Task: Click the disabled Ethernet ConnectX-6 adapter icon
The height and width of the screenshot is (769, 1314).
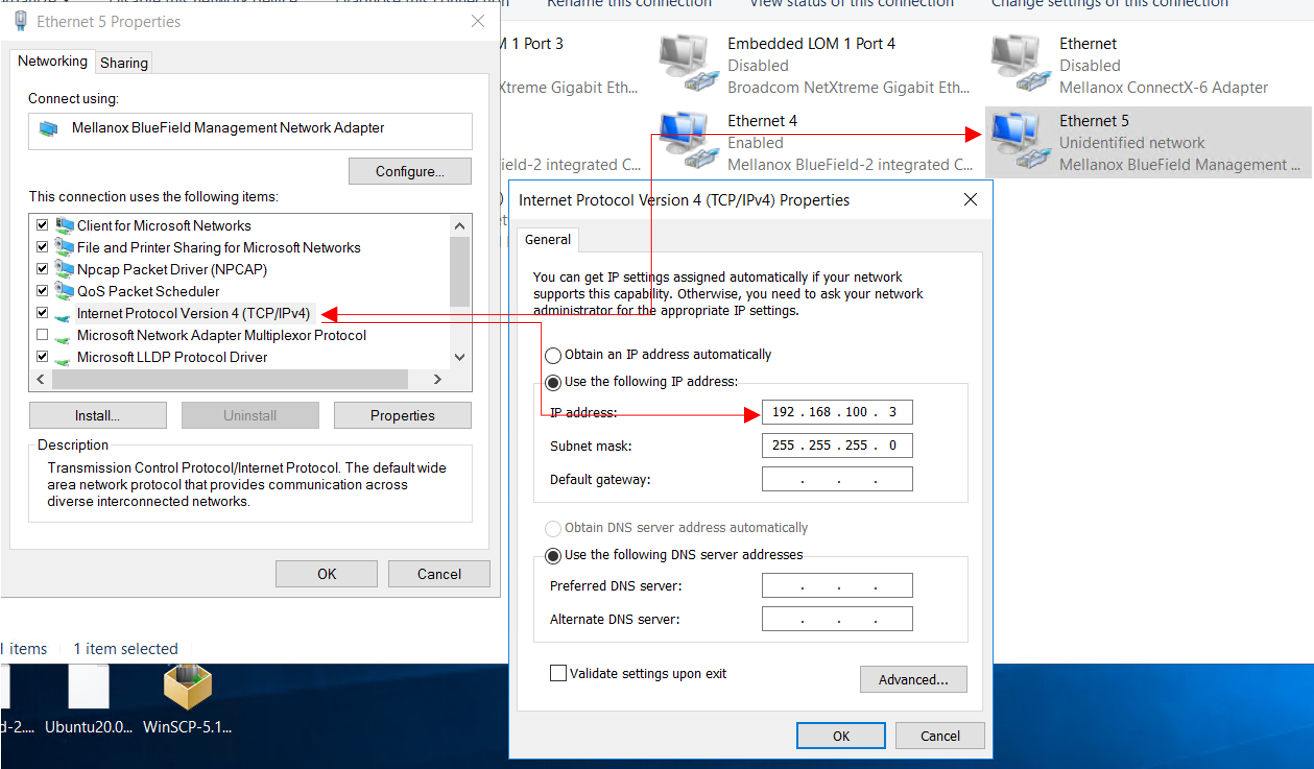Action: pos(1020,65)
